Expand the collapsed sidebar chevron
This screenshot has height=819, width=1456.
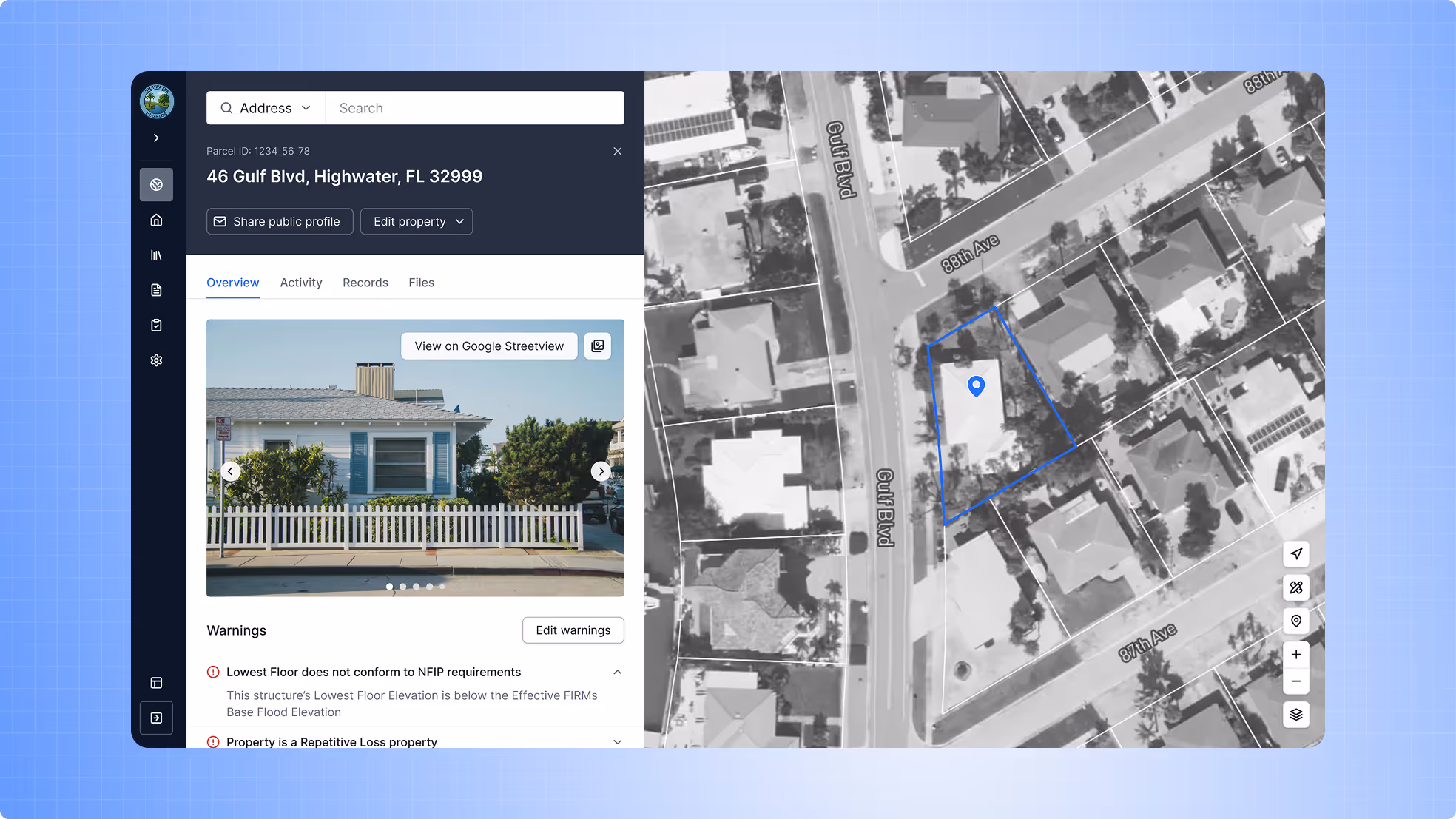(156, 138)
